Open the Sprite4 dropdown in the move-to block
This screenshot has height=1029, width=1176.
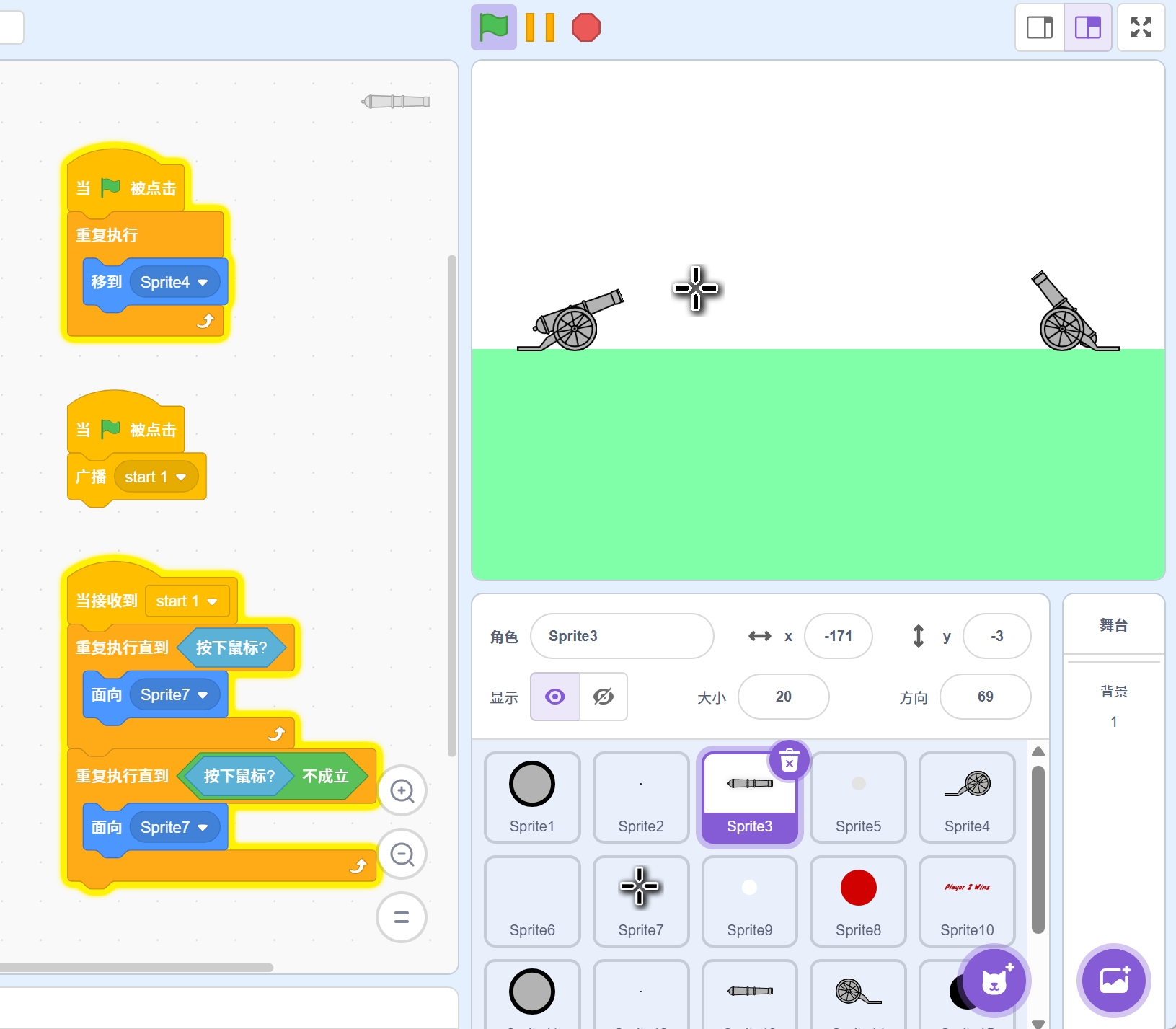tap(203, 283)
